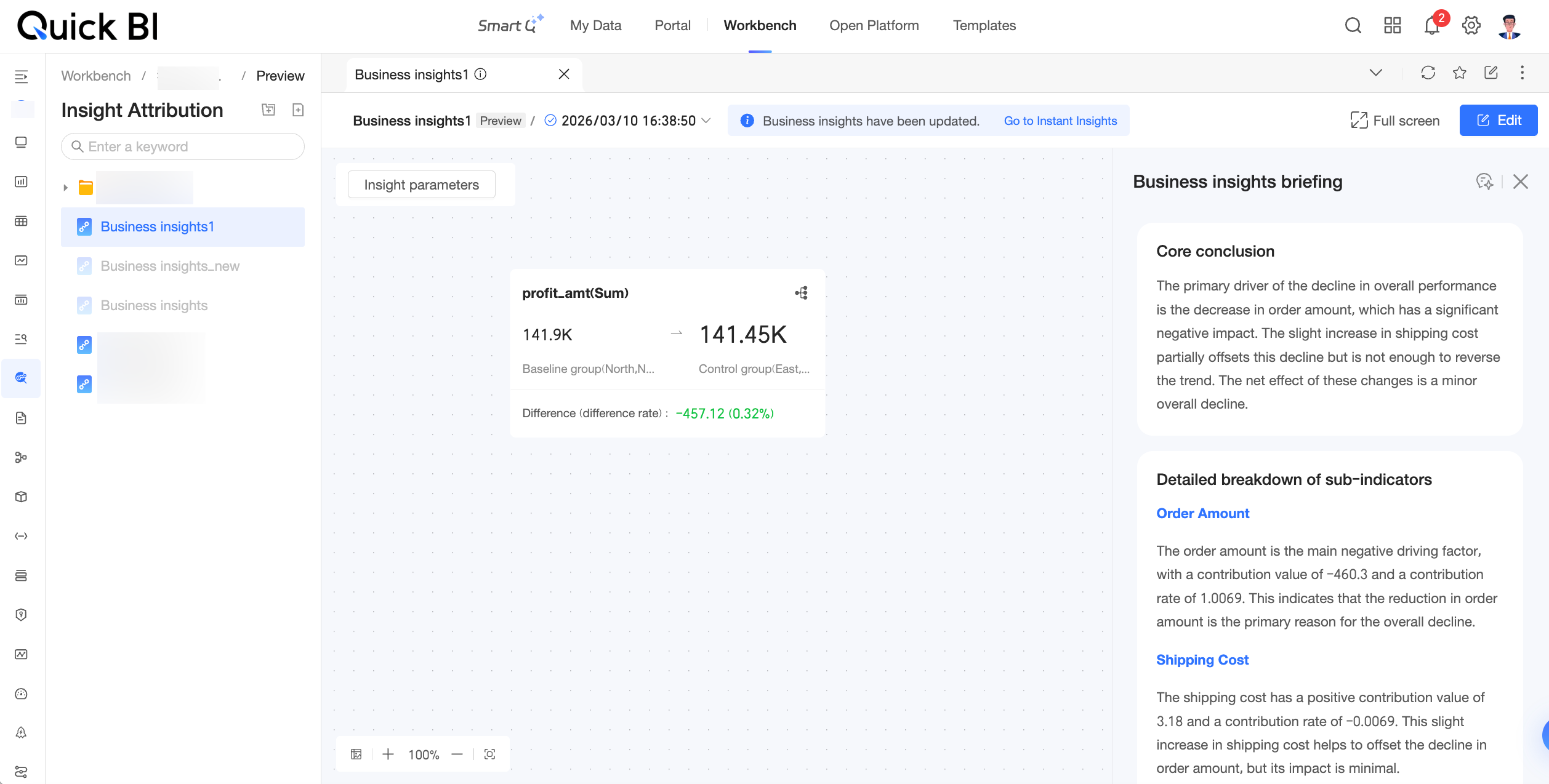This screenshot has height=784, width=1549.
Task: Click the new folder icon beside Insight Attribution
Action: pyautogui.click(x=268, y=110)
